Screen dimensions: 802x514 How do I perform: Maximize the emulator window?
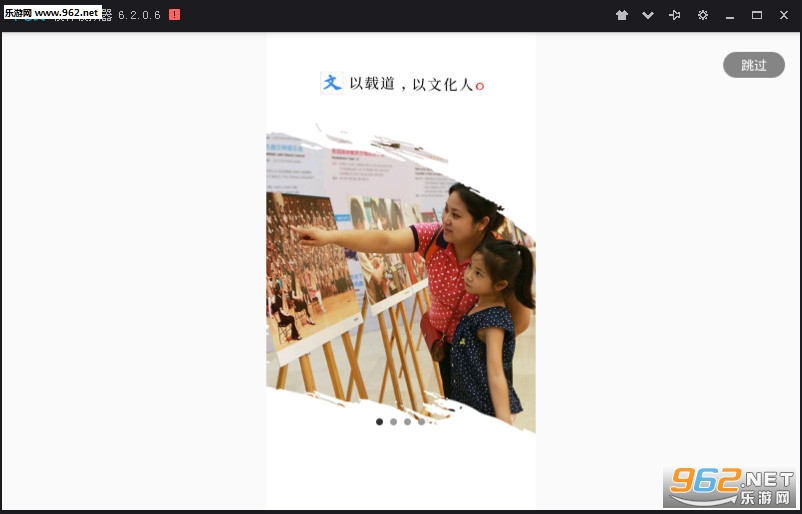tap(757, 15)
